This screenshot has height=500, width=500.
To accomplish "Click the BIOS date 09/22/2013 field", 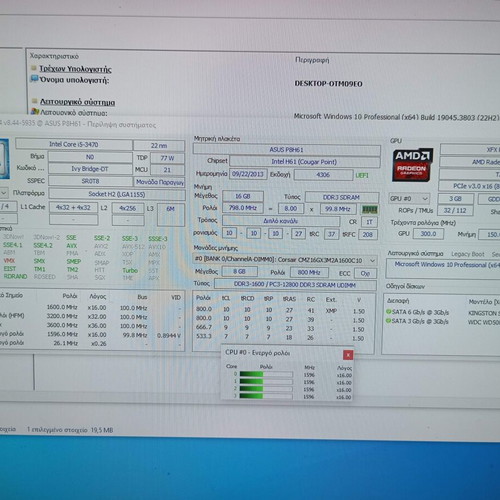I will click(x=248, y=174).
